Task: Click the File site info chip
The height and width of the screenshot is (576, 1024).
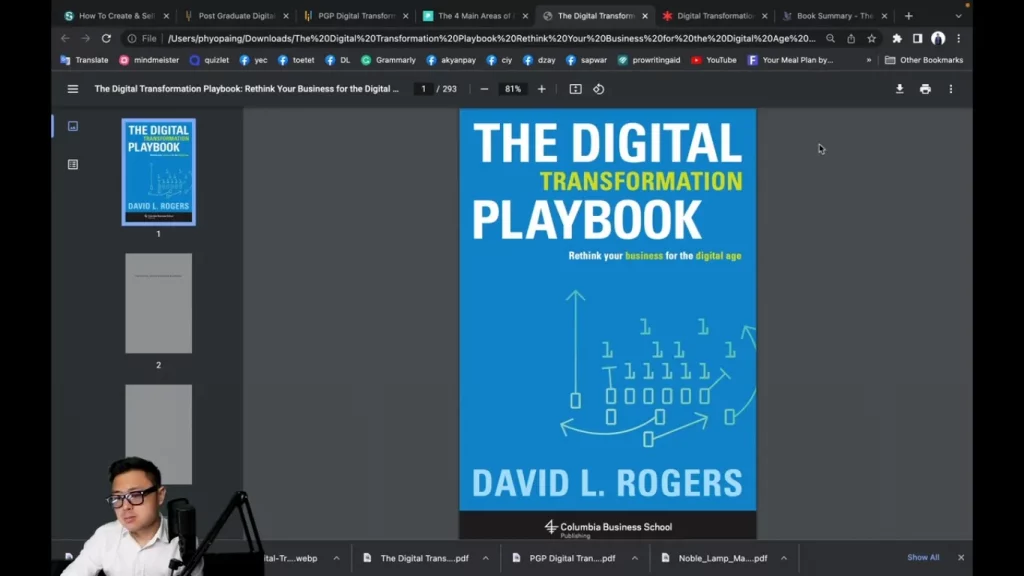Action: coord(142,39)
